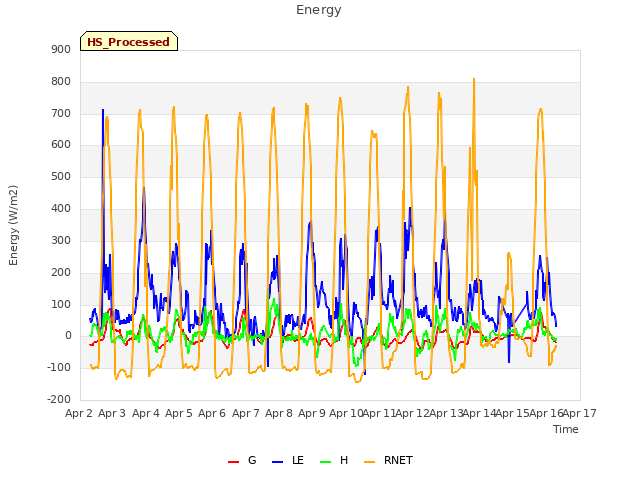Click the Time x-axis label
The image size is (640, 480).
click(x=565, y=429)
